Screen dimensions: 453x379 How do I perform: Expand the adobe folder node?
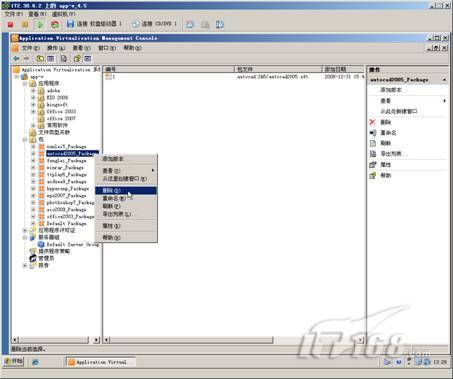33,91
